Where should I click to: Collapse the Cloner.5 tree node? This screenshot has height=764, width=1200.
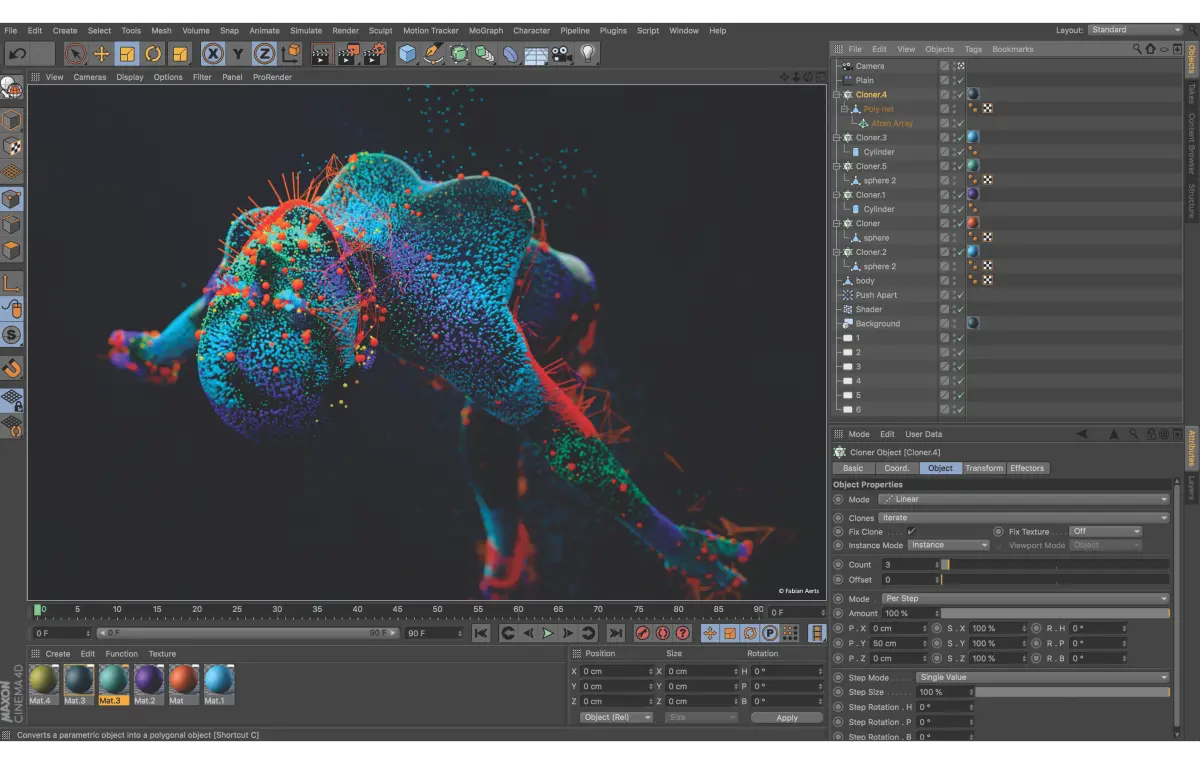(x=837, y=166)
